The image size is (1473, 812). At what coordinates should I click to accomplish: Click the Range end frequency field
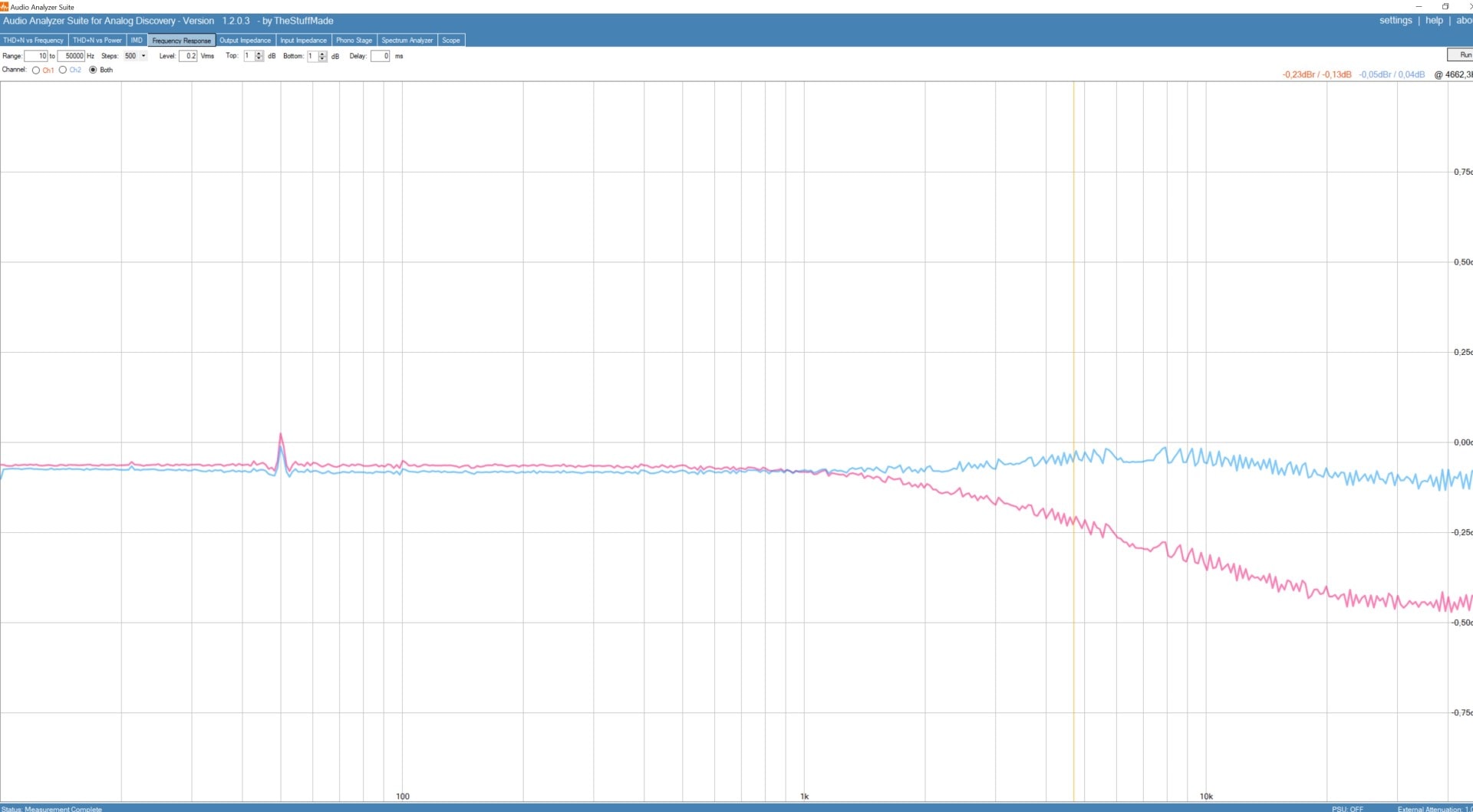(x=71, y=56)
